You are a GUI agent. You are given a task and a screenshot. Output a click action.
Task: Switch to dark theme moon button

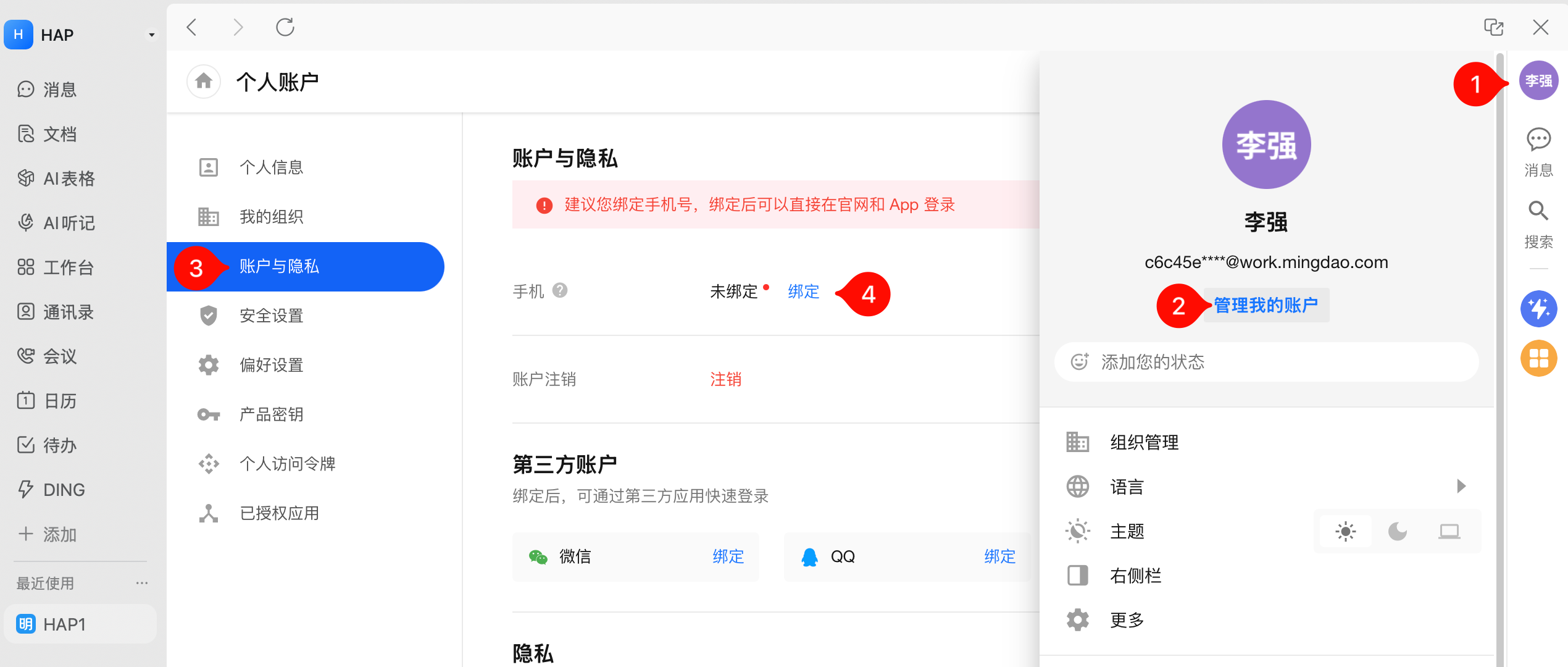click(1397, 531)
